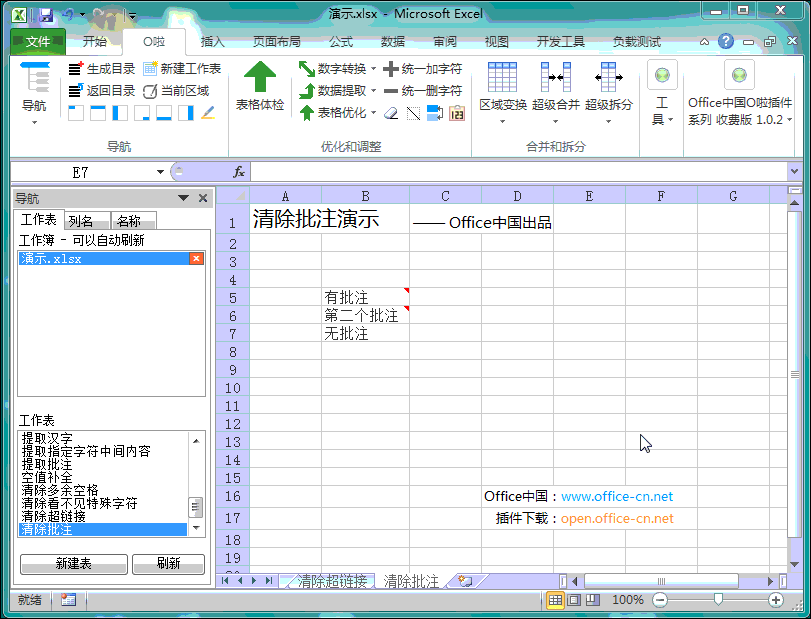
Task: Click the fx insert function button
Action: tap(238, 172)
